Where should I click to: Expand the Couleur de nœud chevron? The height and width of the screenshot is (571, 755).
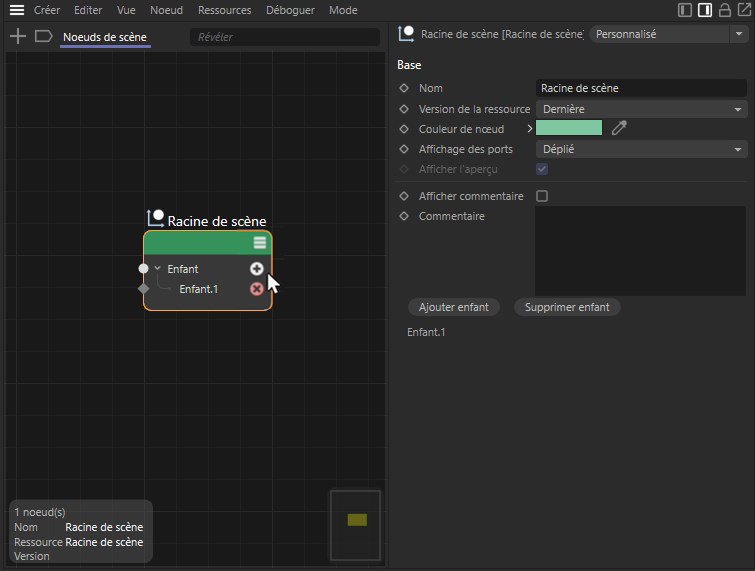pos(530,129)
